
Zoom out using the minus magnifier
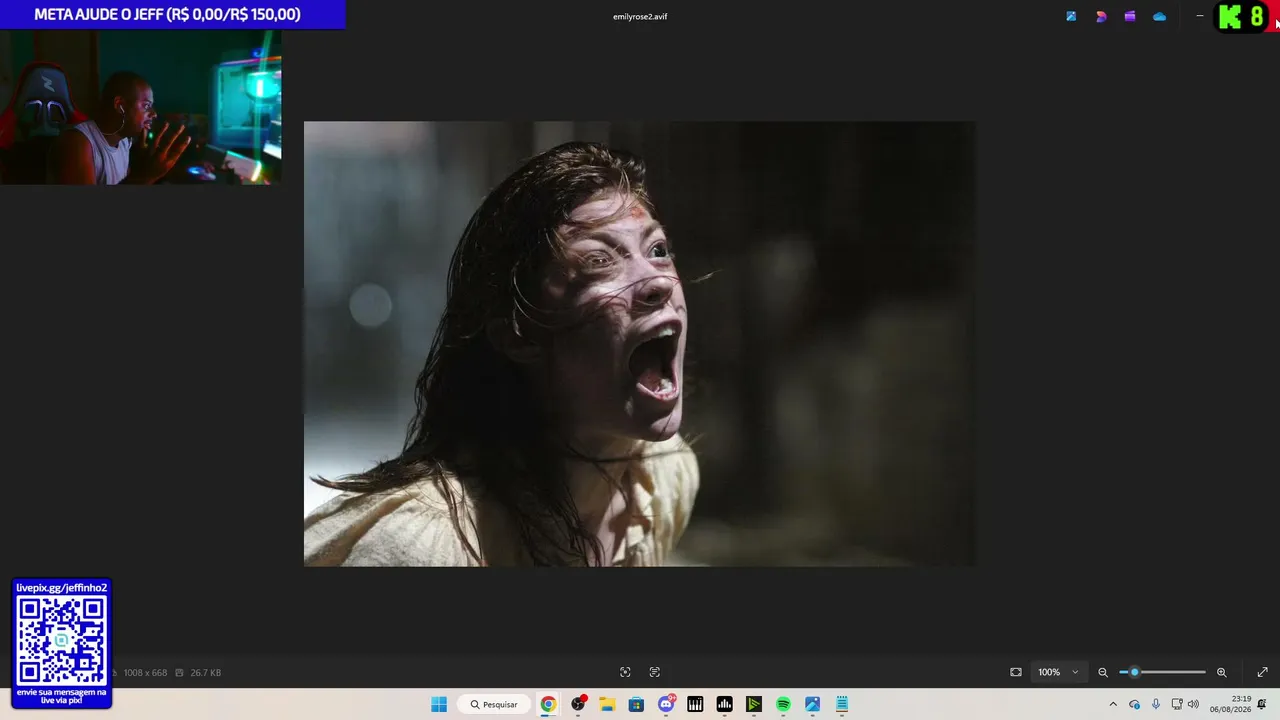(1103, 672)
